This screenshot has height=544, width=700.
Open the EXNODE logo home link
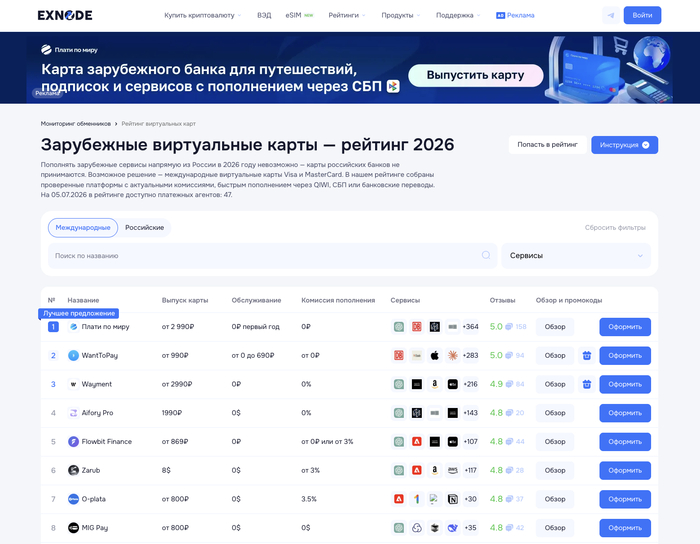[65, 15]
